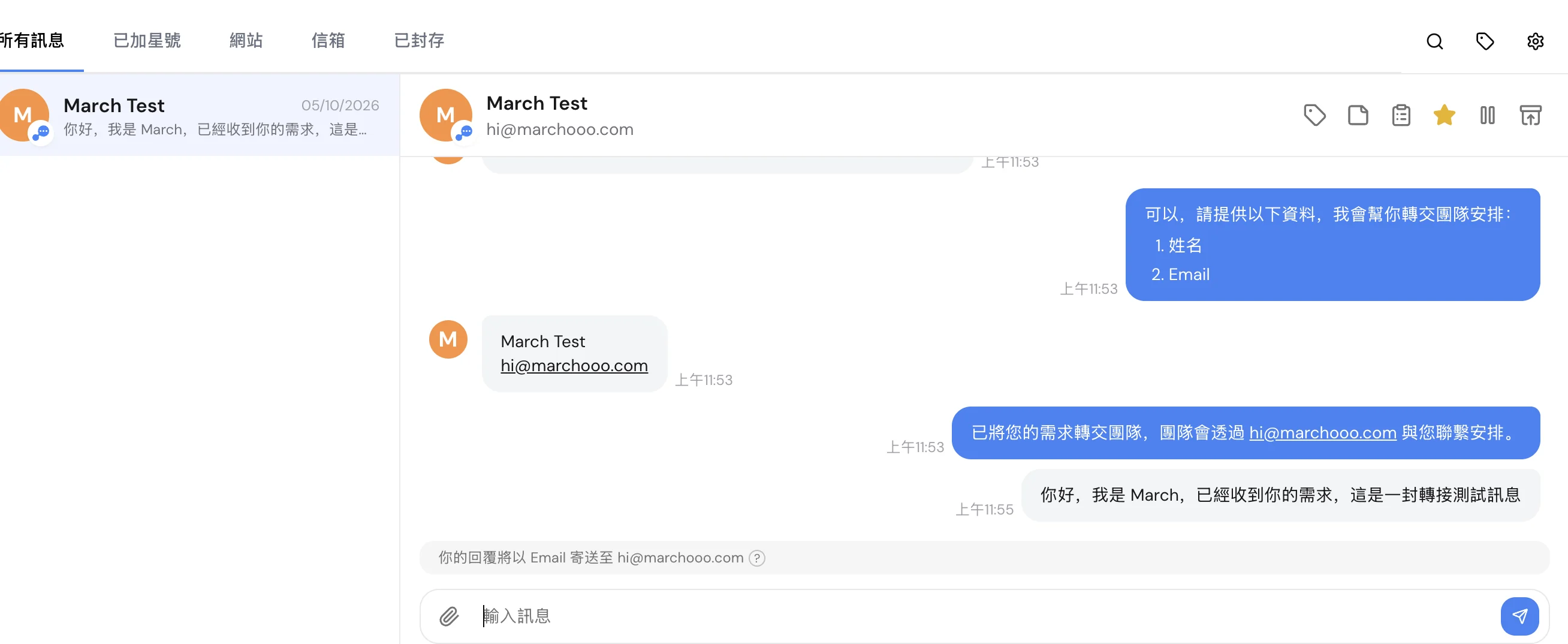Click the March Test name in conversation header
Image resolution: width=1568 pixels, height=644 pixels.
pos(537,103)
